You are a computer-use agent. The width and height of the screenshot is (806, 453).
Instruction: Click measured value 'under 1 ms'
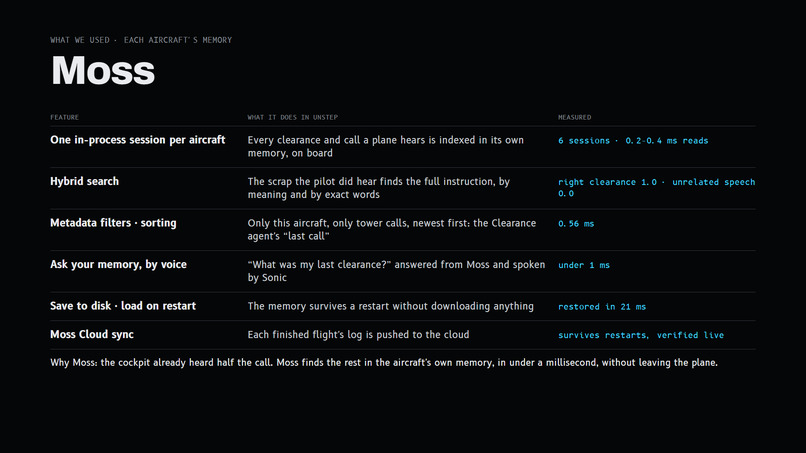tap(584, 265)
